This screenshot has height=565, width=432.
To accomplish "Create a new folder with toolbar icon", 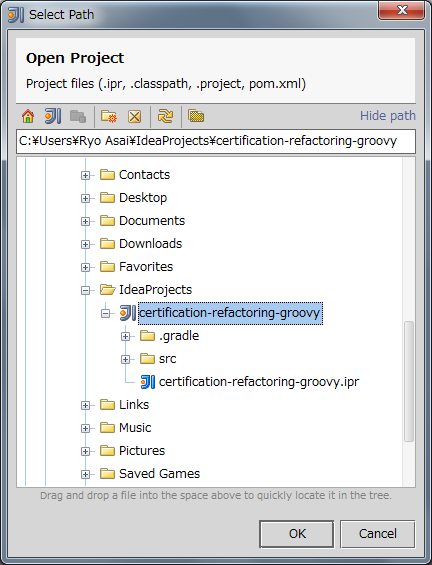I will point(109,116).
